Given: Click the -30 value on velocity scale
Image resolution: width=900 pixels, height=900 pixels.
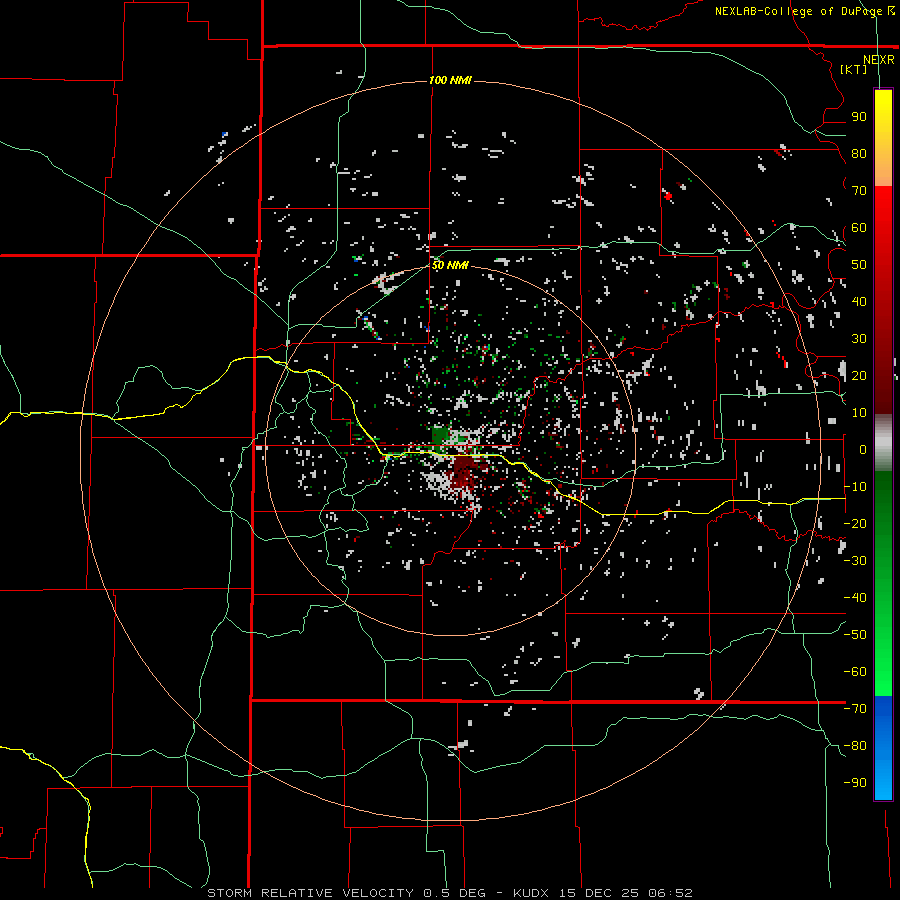Looking at the screenshot, I should (x=855, y=561).
